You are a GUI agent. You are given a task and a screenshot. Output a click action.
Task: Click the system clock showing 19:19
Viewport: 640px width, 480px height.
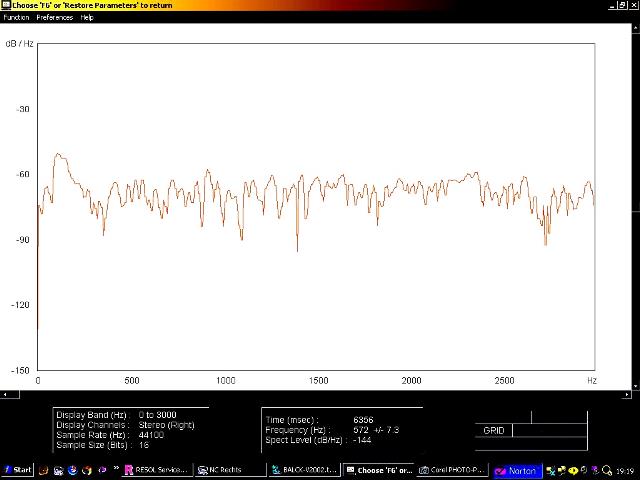coord(625,471)
